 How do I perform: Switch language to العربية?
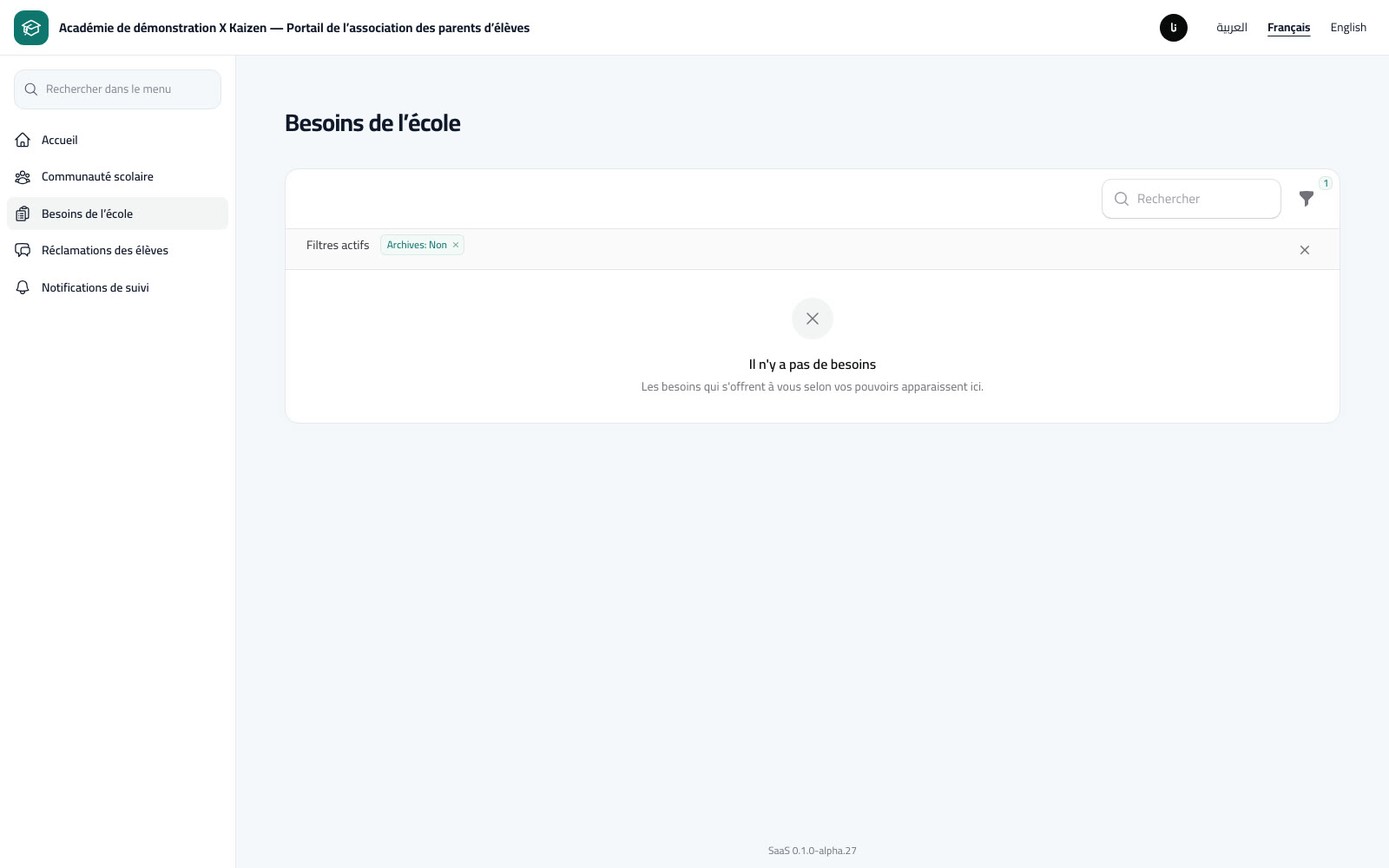1231,28
